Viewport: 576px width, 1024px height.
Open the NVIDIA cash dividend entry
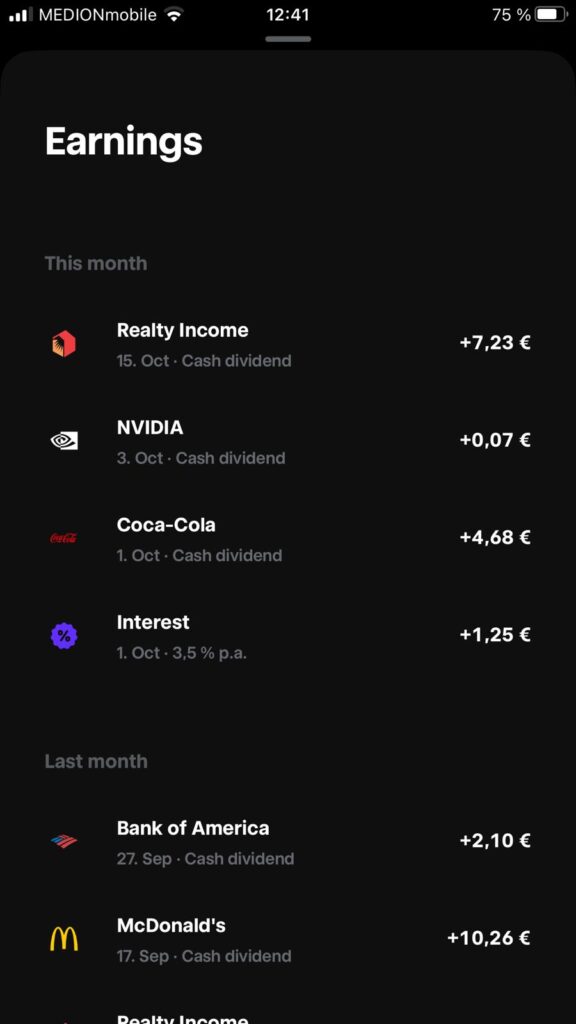(288, 441)
